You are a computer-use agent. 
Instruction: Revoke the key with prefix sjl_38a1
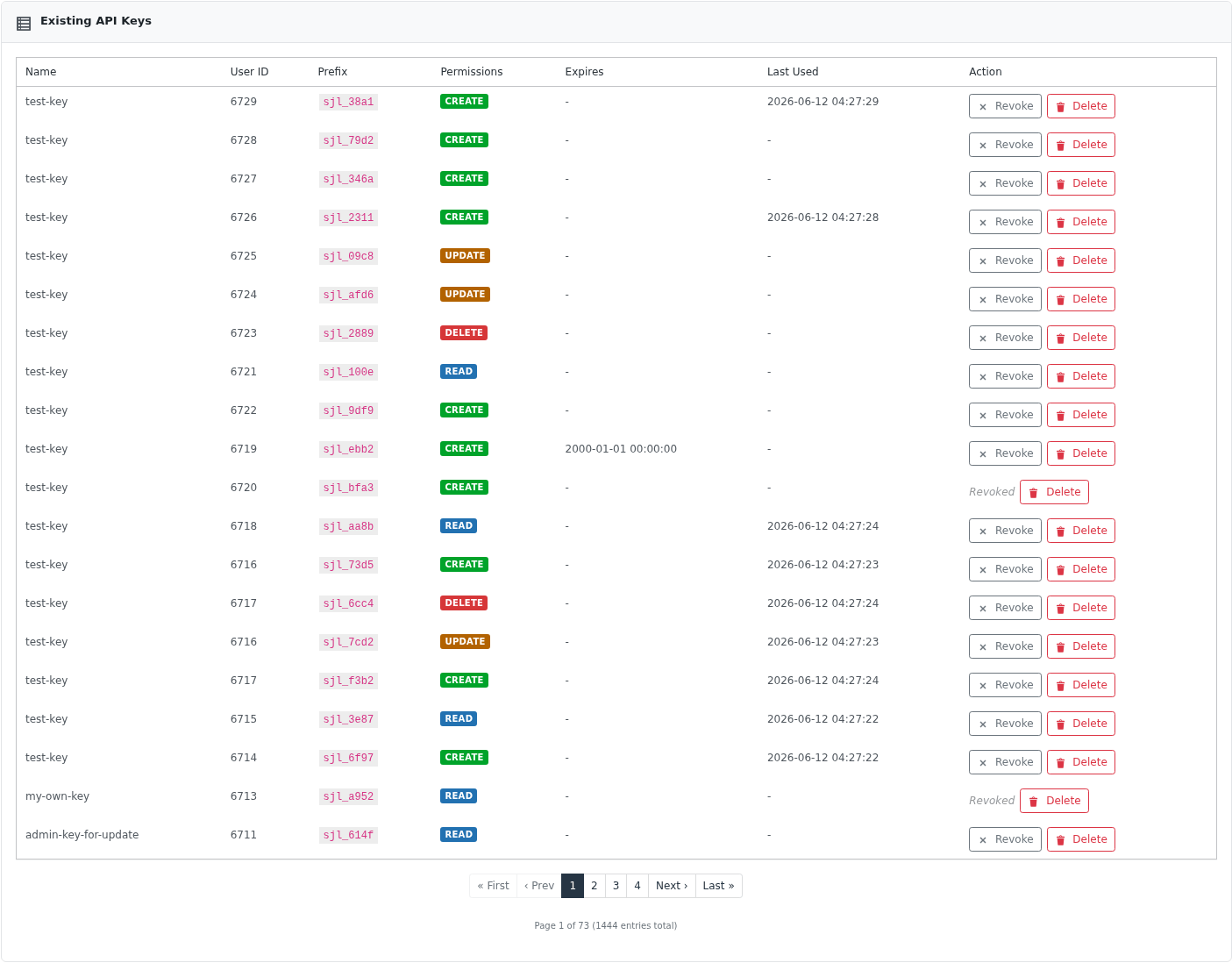point(1005,106)
